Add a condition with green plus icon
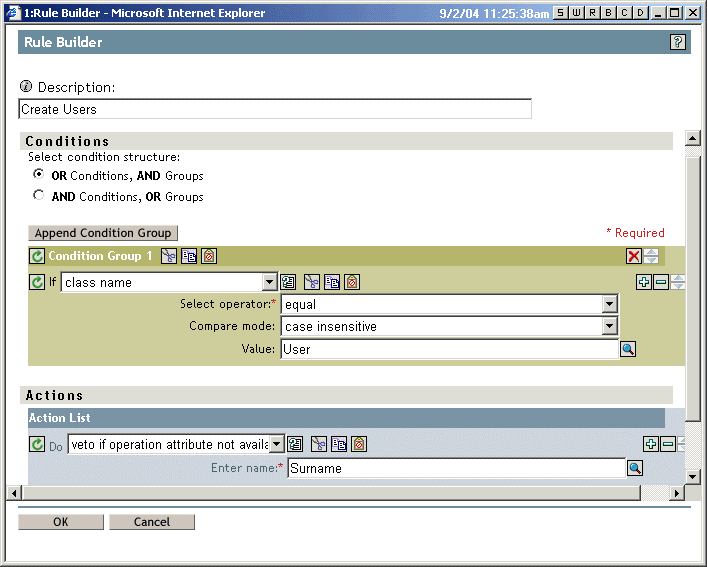Screen dimensions: 707x567 643,282
